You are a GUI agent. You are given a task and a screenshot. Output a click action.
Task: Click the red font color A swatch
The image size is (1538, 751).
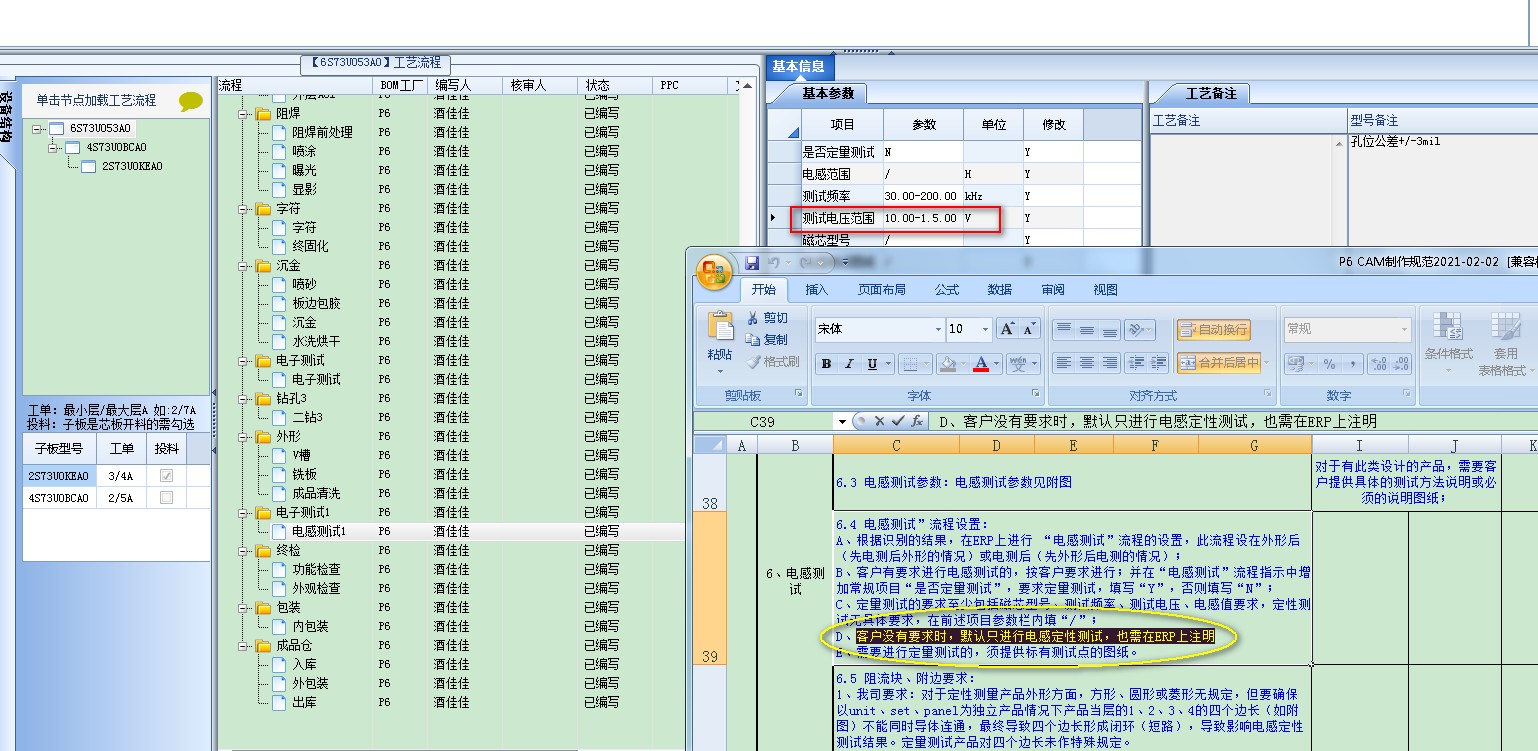pyautogui.click(x=981, y=364)
